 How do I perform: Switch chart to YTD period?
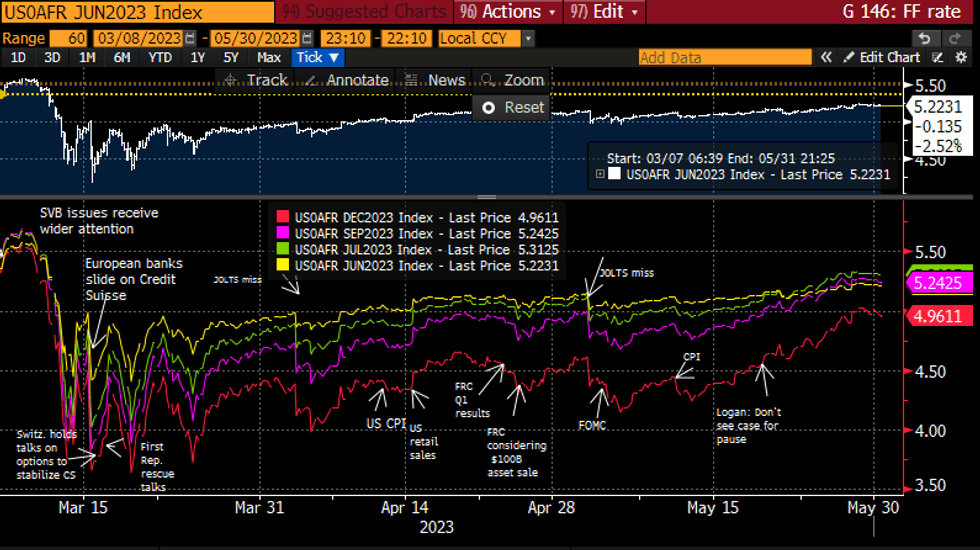(159, 57)
